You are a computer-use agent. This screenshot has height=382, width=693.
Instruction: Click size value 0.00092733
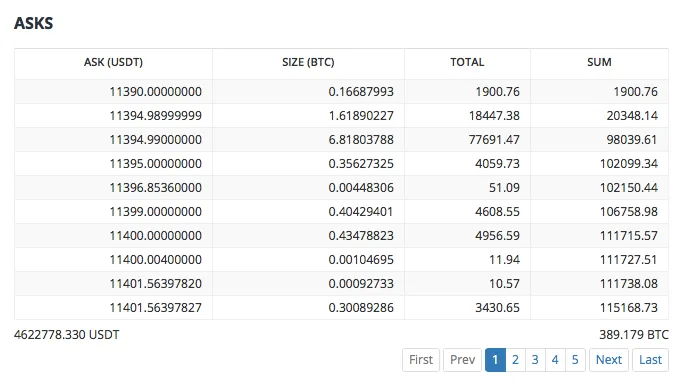click(x=361, y=283)
